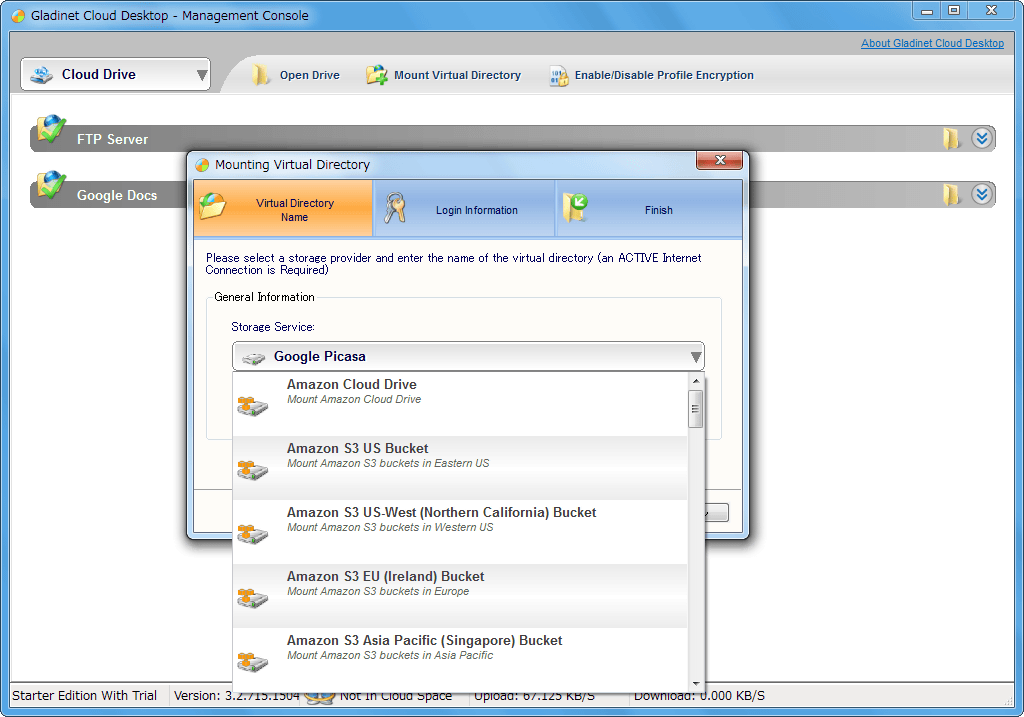Click the profile encryption icon

(x=558, y=76)
